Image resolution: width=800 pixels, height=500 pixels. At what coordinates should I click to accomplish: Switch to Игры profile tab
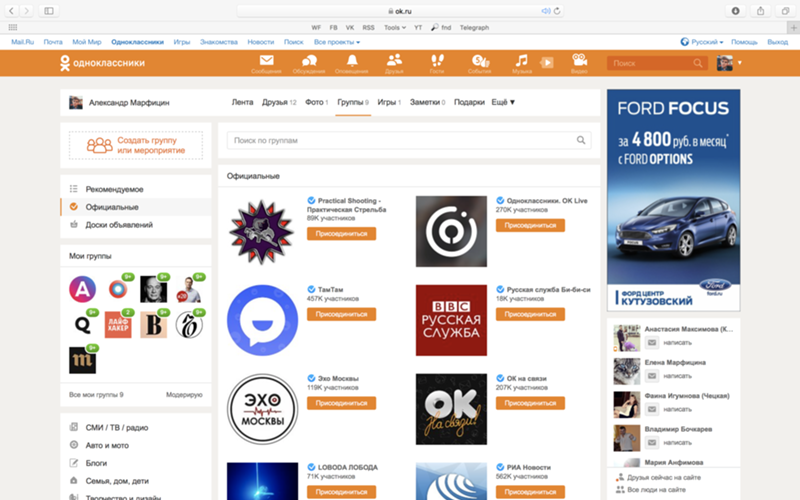[389, 102]
